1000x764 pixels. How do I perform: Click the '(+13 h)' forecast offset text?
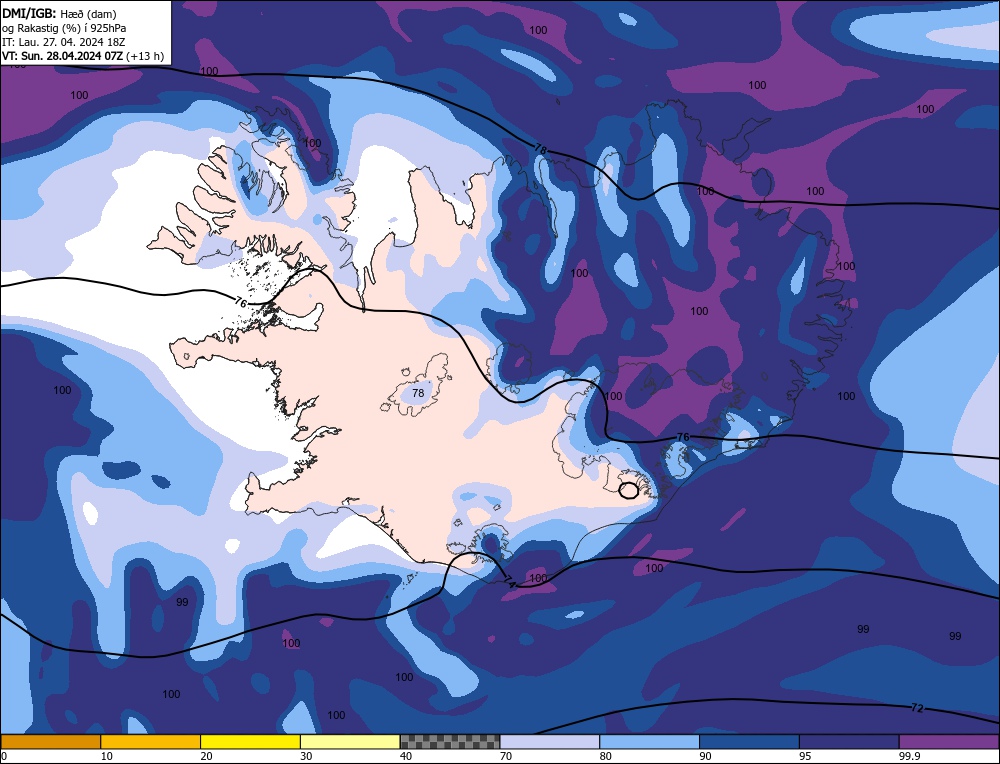pos(145,56)
